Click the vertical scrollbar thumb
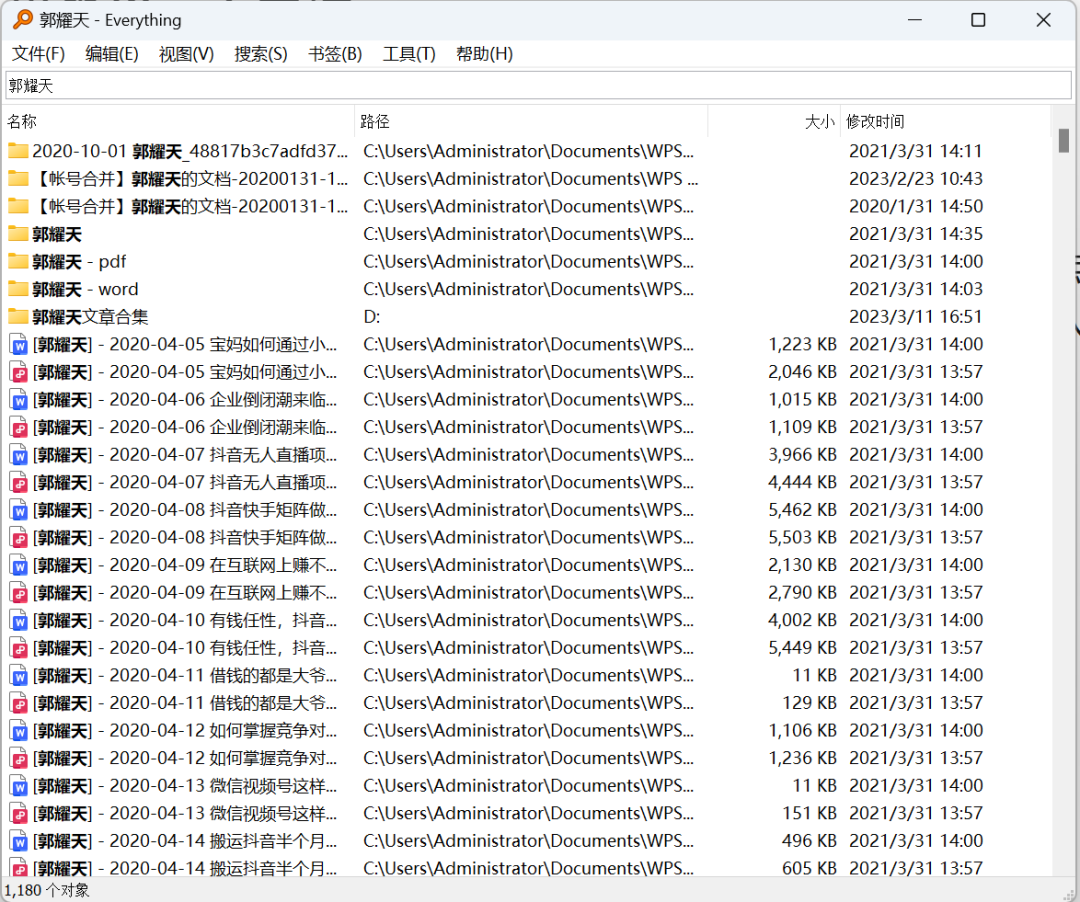The width and height of the screenshot is (1080, 902). coord(1063,141)
